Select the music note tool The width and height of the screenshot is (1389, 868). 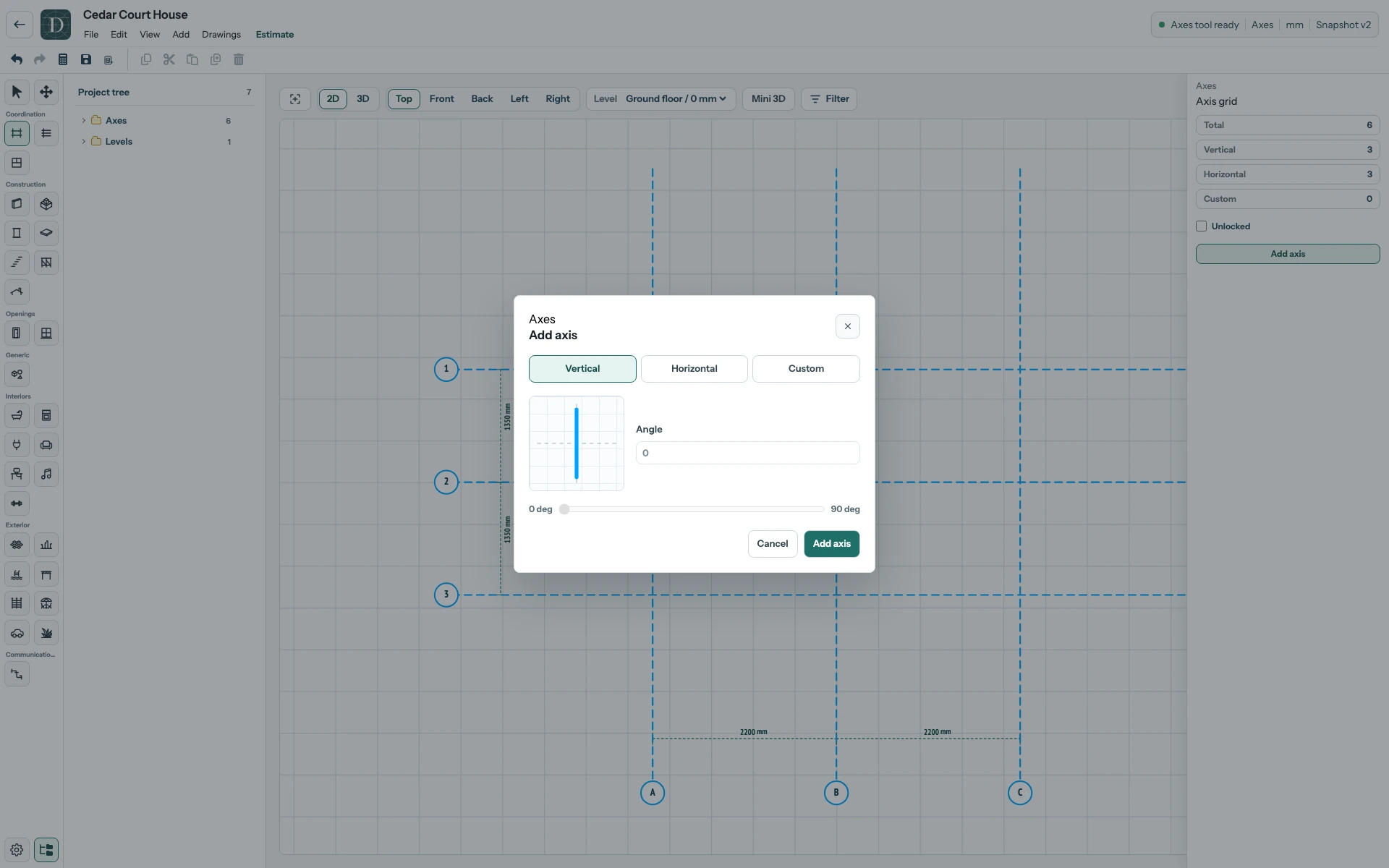46,475
